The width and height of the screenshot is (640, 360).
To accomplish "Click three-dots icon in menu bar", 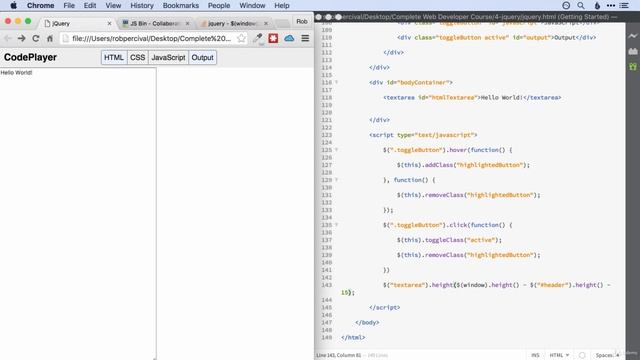I will (611, 5).
